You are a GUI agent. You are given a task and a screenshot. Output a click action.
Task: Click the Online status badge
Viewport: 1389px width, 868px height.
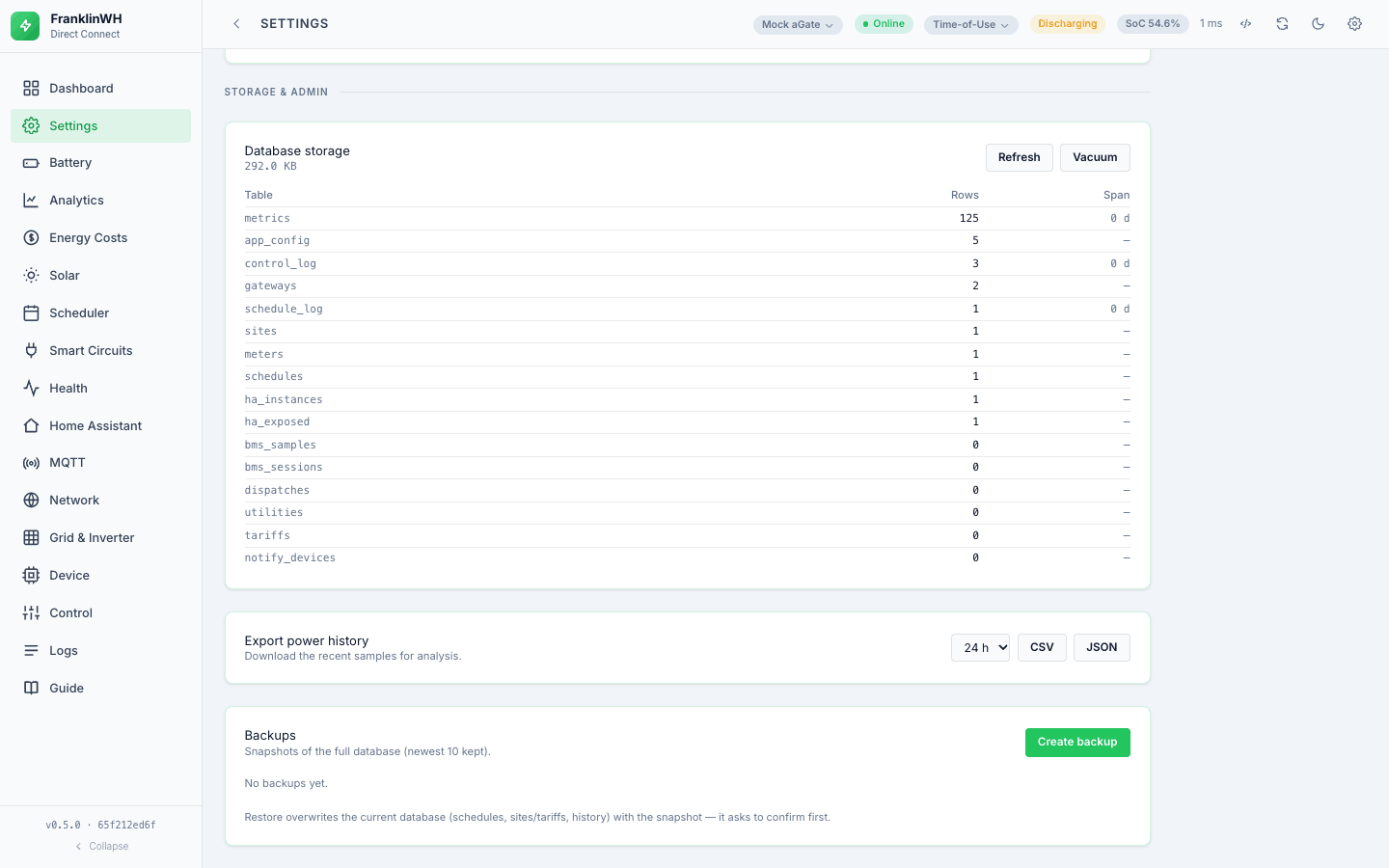884,24
